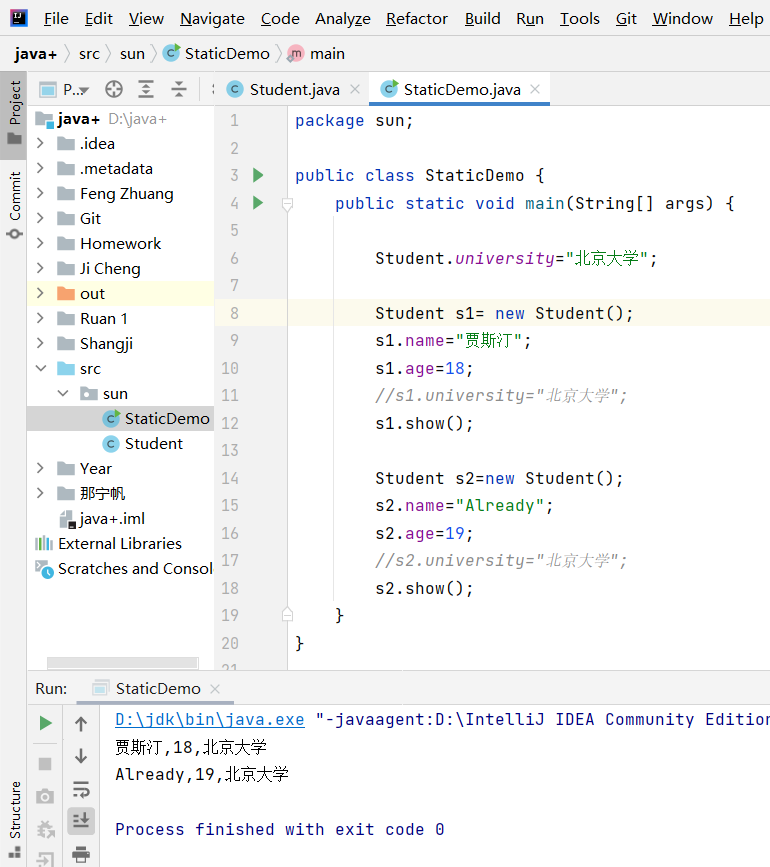Image resolution: width=770 pixels, height=867 pixels.
Task: Click the StaticDemo breadcrumb in navigation bar
Action: [x=226, y=54]
